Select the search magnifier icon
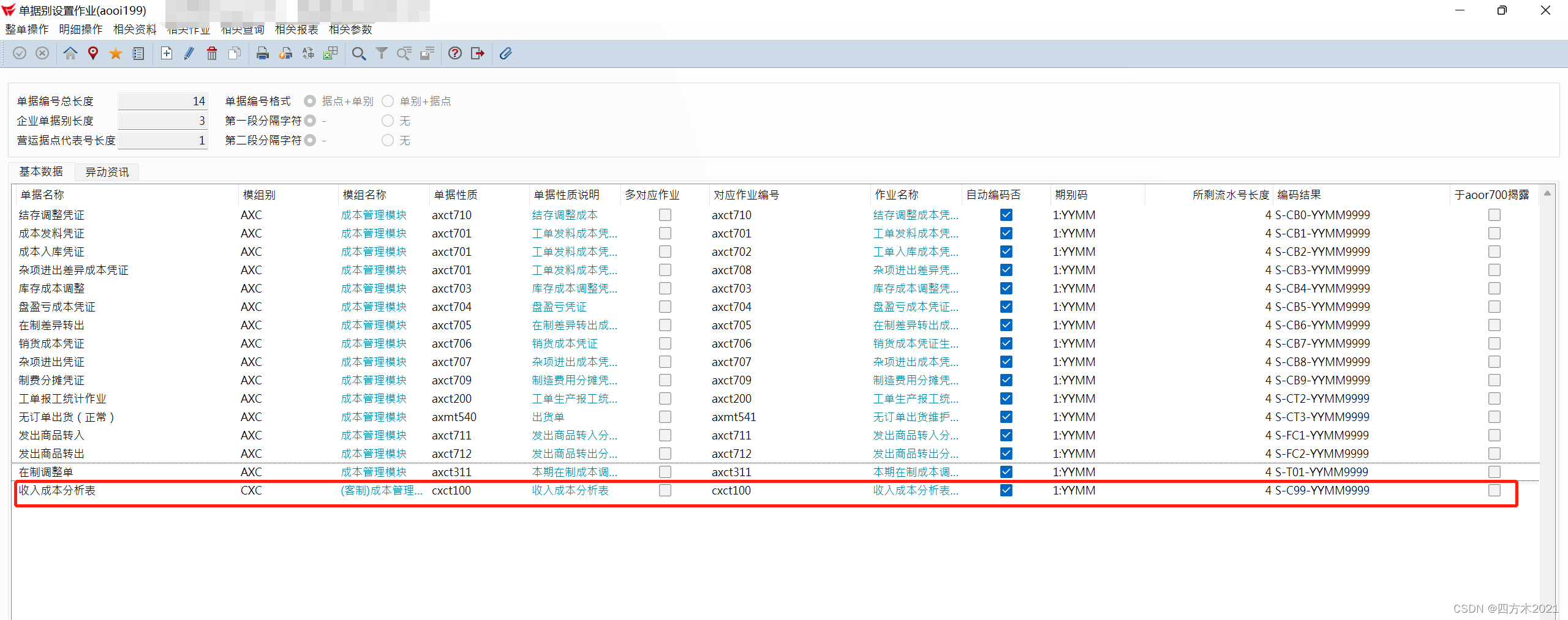The width and height of the screenshot is (1568, 620). click(x=359, y=53)
